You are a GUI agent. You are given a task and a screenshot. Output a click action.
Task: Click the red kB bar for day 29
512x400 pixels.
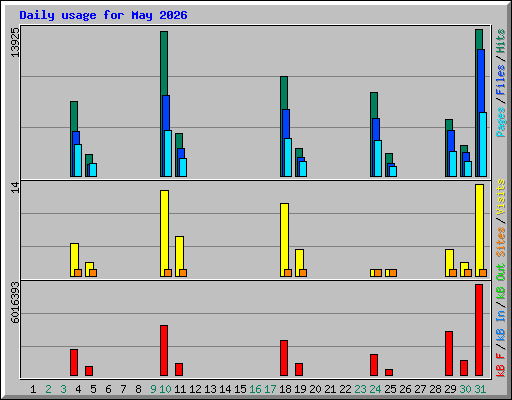point(449,353)
